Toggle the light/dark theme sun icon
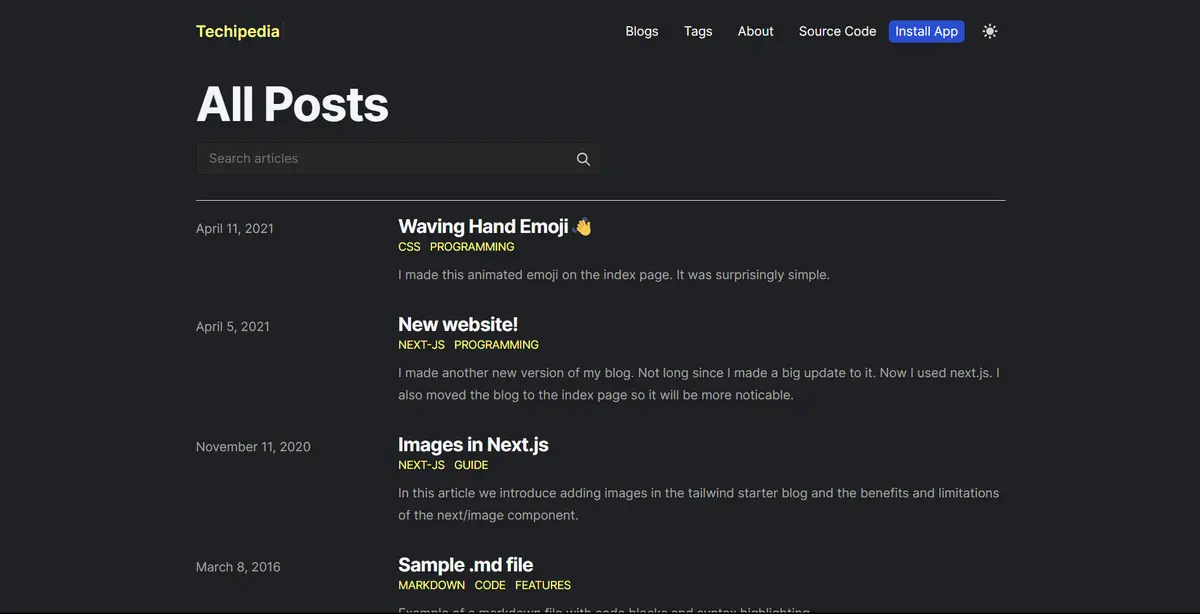The height and width of the screenshot is (614, 1200). [x=990, y=31]
